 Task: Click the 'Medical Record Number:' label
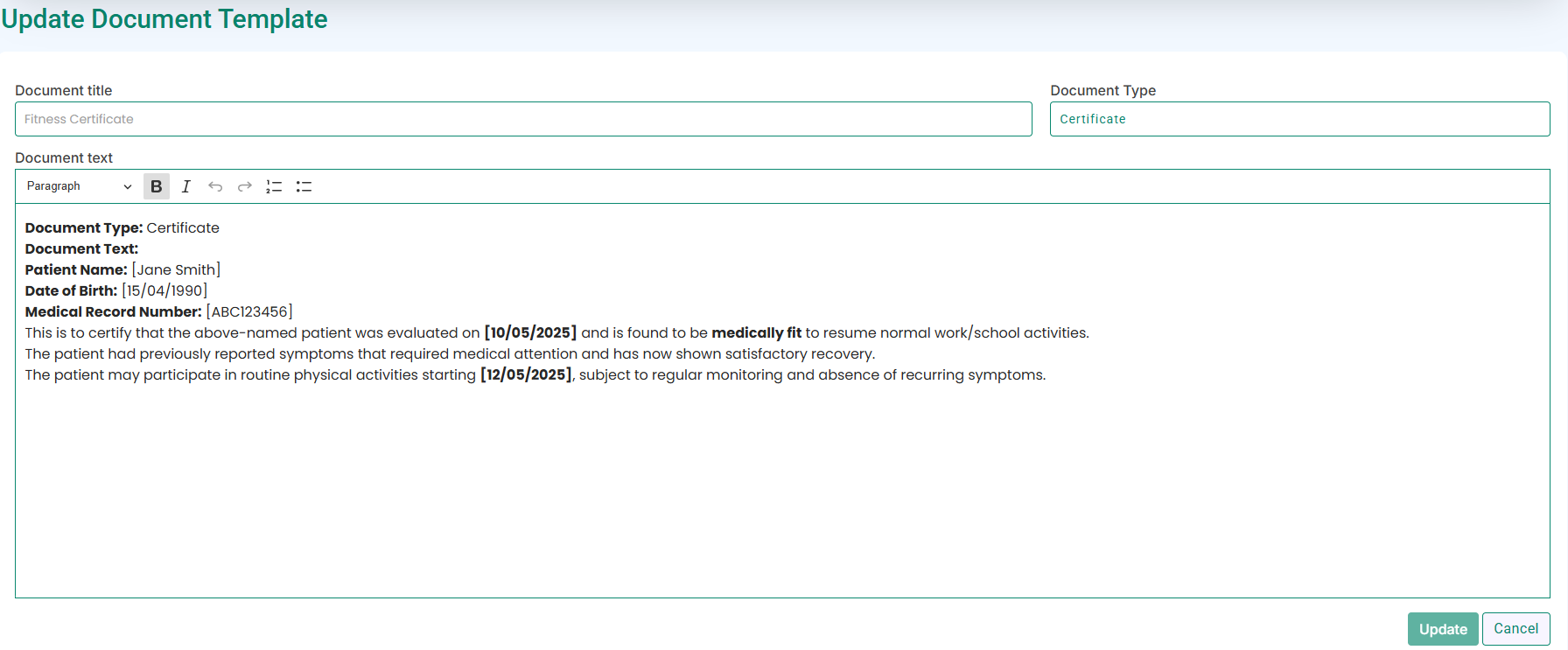tap(113, 311)
